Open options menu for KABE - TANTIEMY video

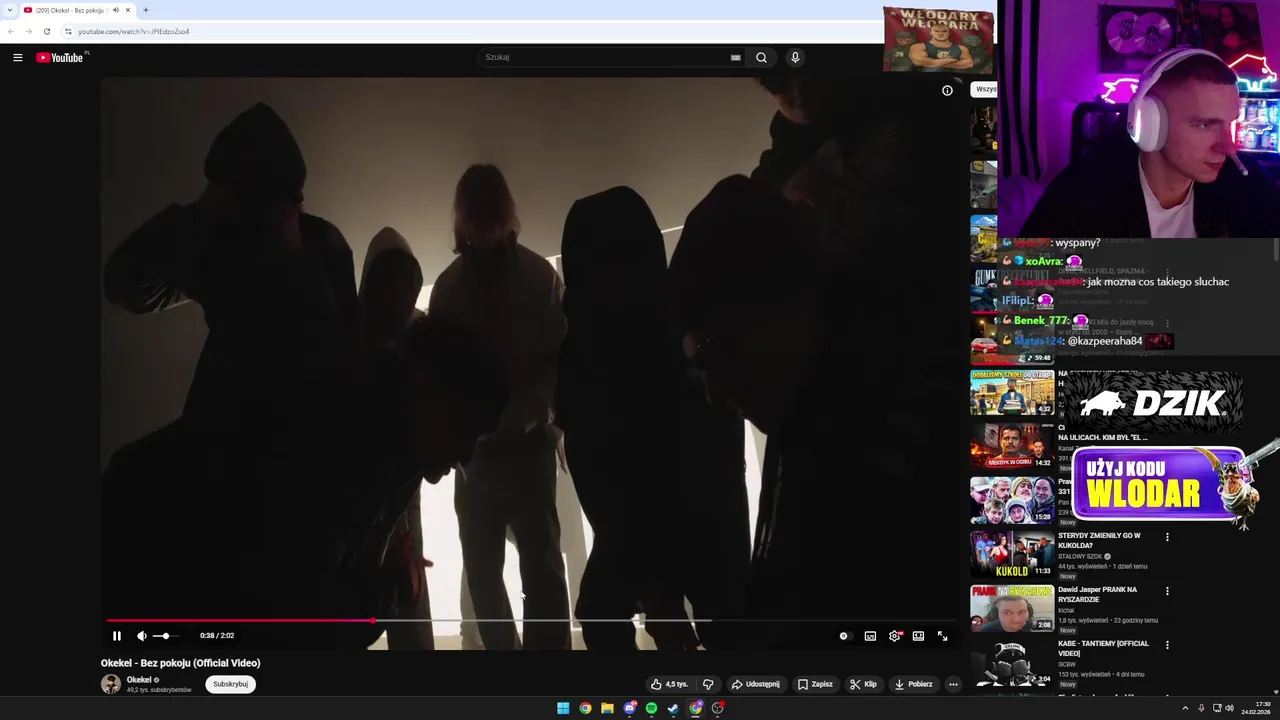point(1167,645)
